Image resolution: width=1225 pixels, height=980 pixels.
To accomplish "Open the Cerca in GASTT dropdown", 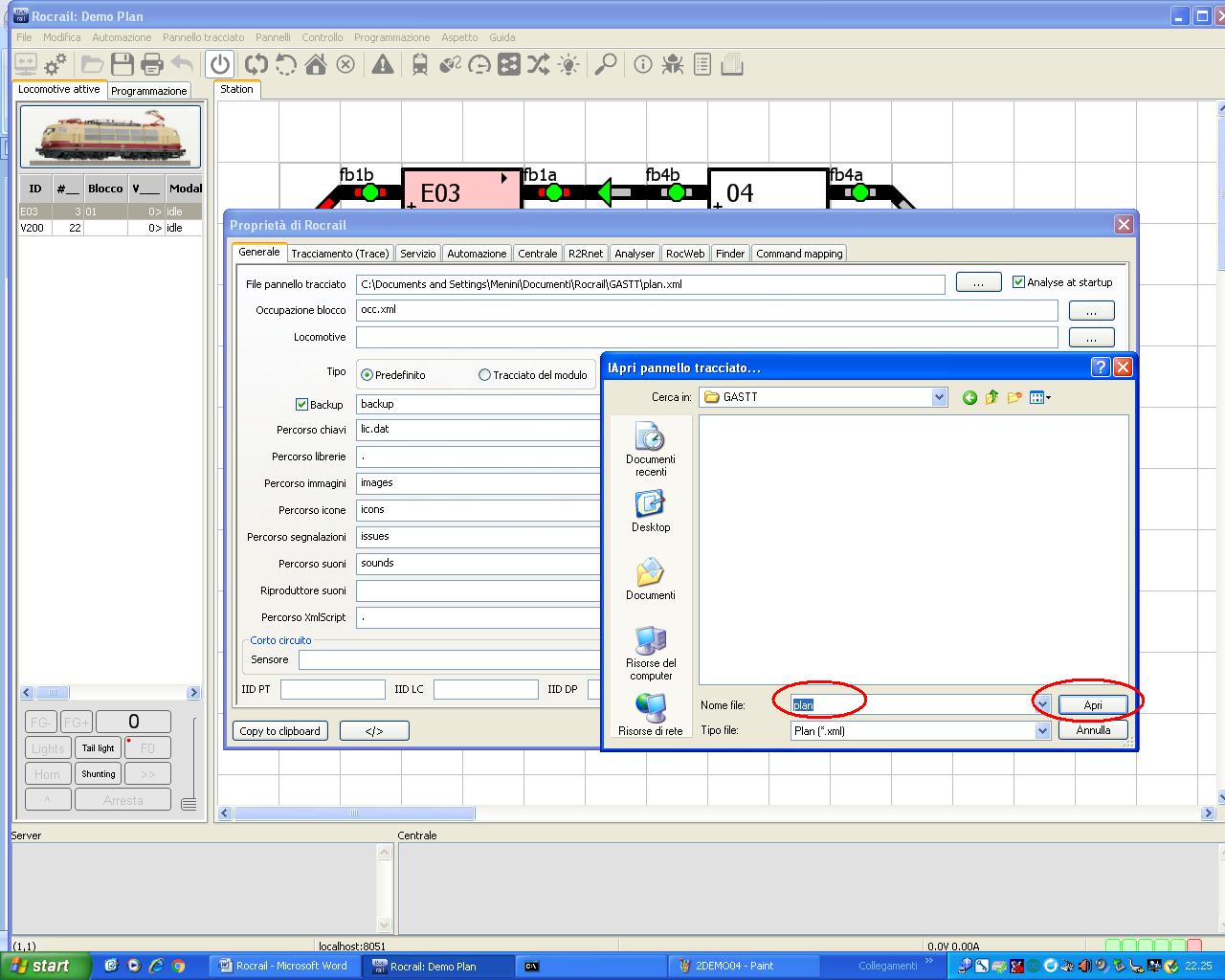I will pos(939,397).
